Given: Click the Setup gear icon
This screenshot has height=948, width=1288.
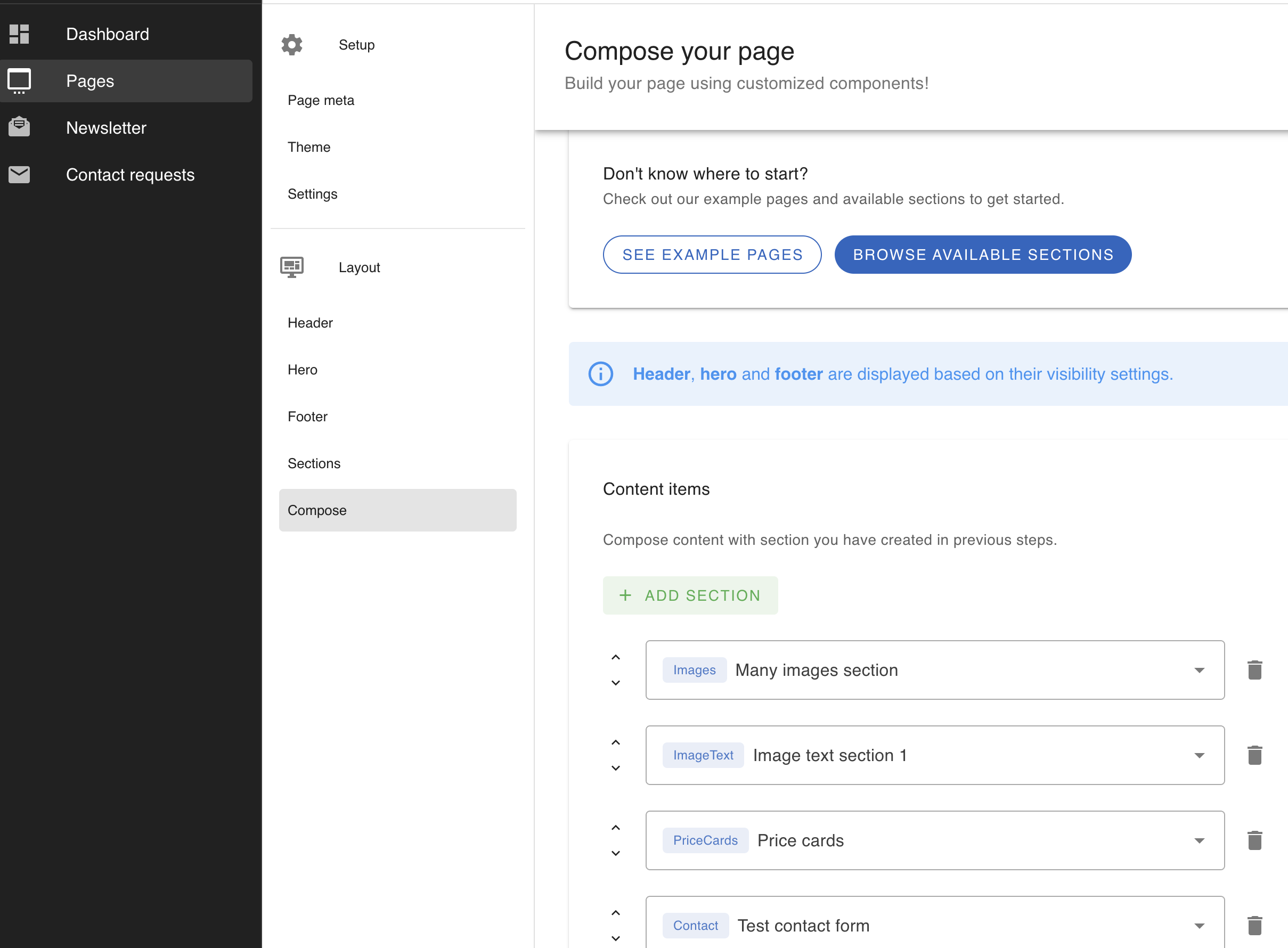Looking at the screenshot, I should coord(291,44).
